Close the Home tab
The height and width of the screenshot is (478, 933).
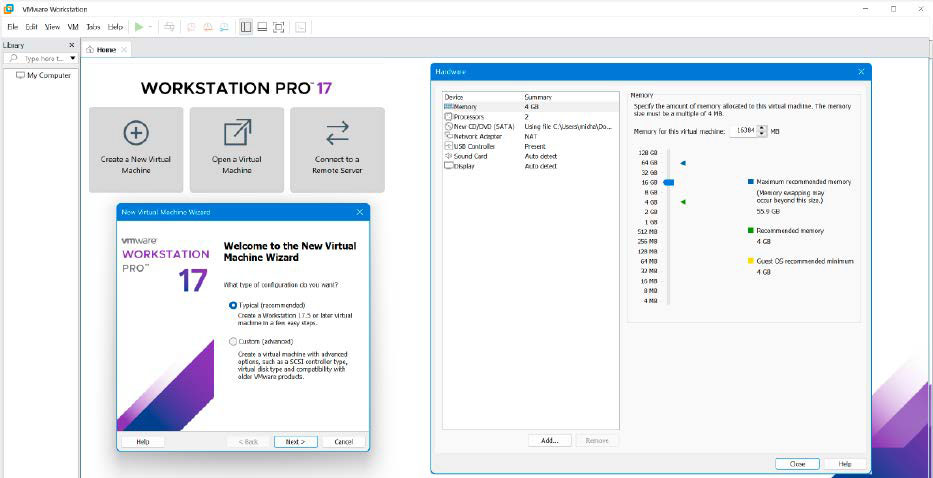click(124, 50)
